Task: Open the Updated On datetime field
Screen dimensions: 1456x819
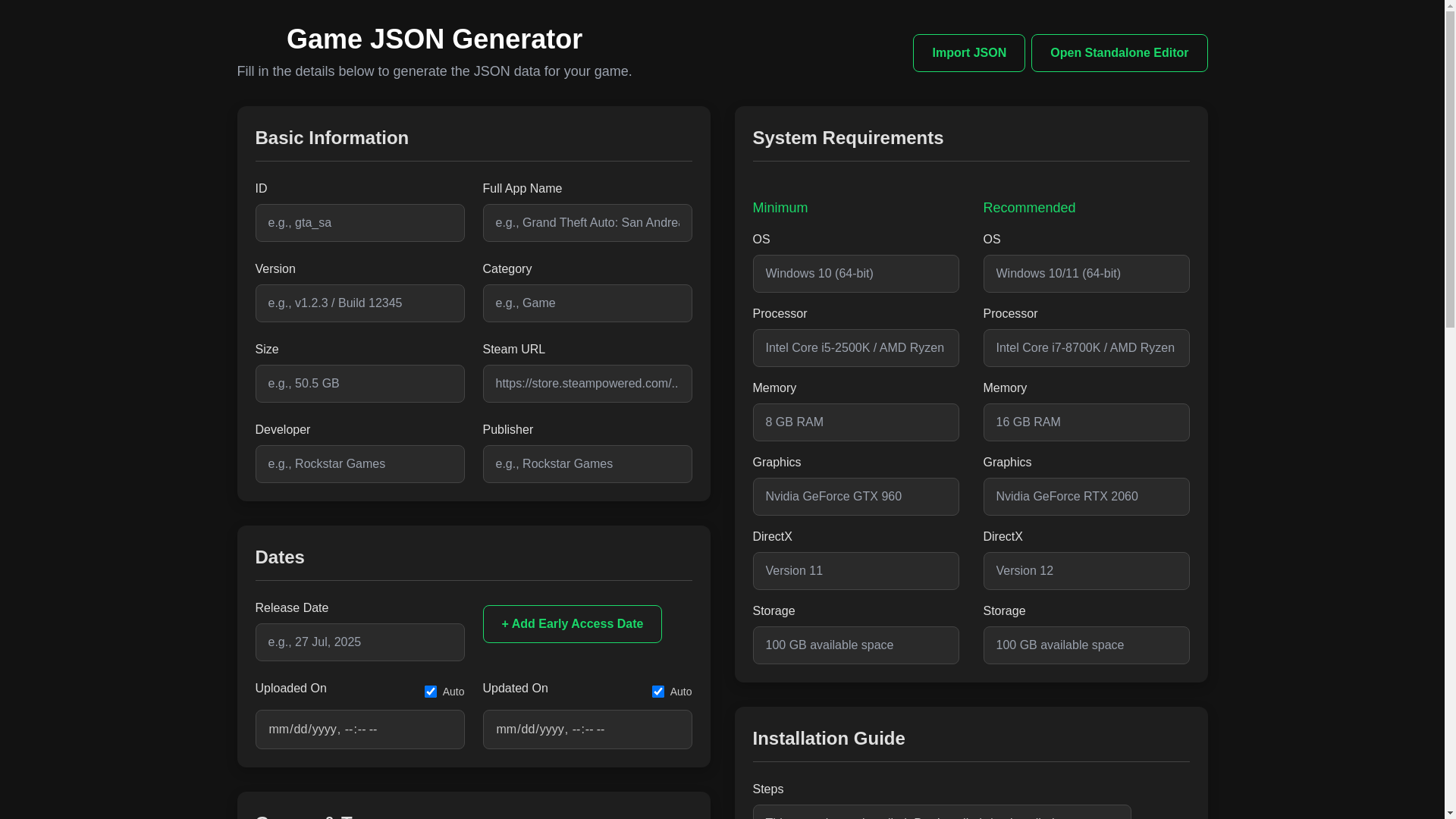Action: (587, 730)
